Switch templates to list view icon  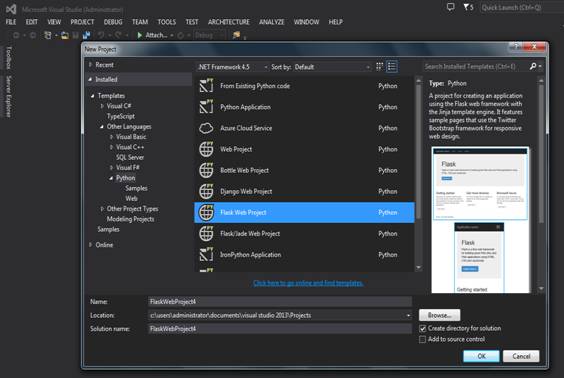tap(392, 67)
